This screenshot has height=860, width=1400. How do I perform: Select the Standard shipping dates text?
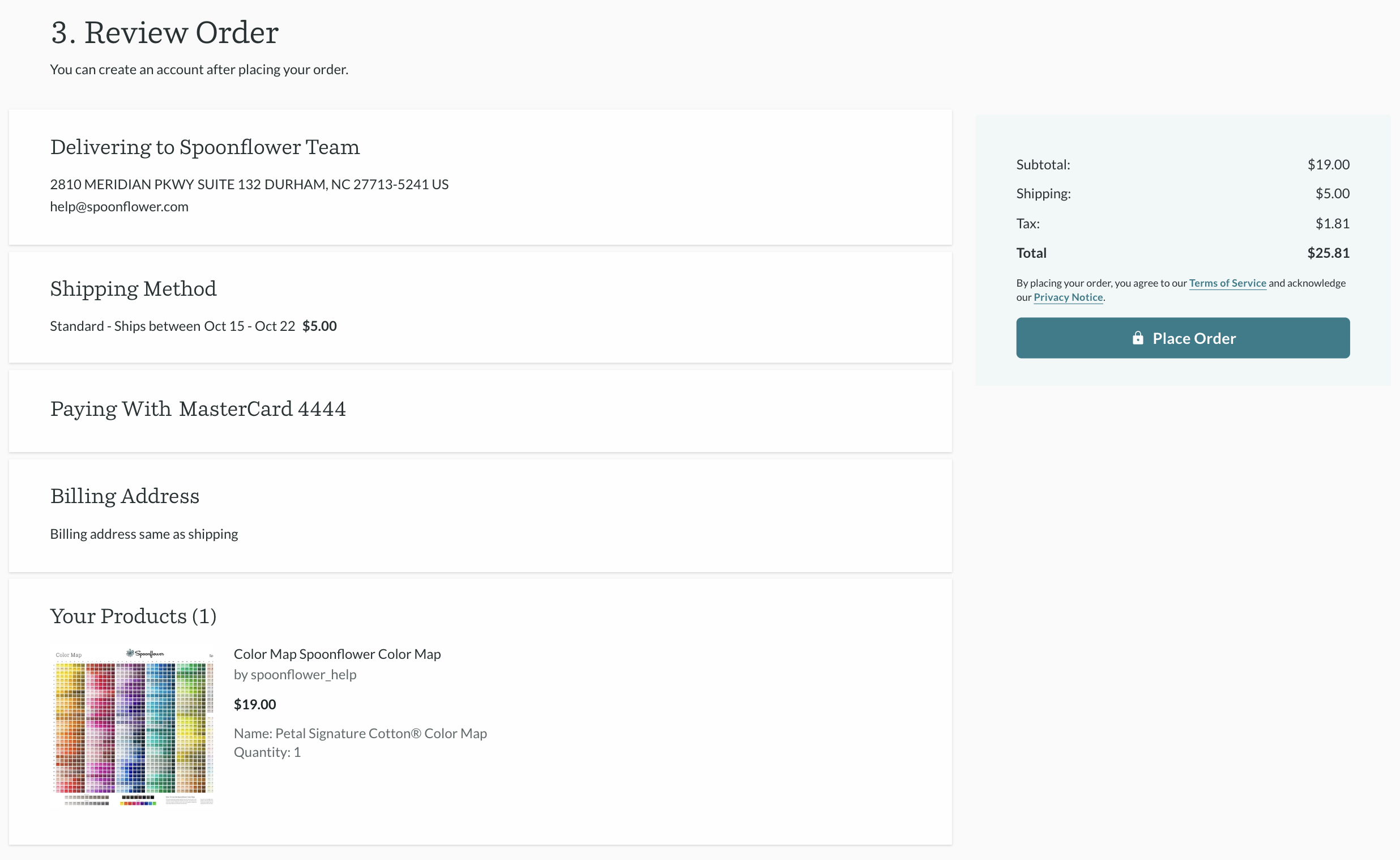[x=173, y=326]
